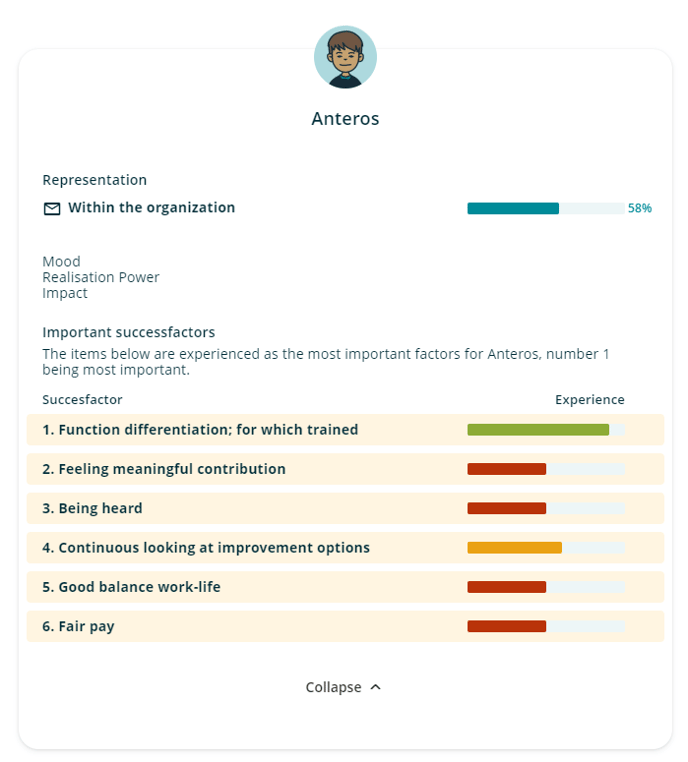Click the Anteros name heading
The height and width of the screenshot is (762, 688).
[345, 119]
